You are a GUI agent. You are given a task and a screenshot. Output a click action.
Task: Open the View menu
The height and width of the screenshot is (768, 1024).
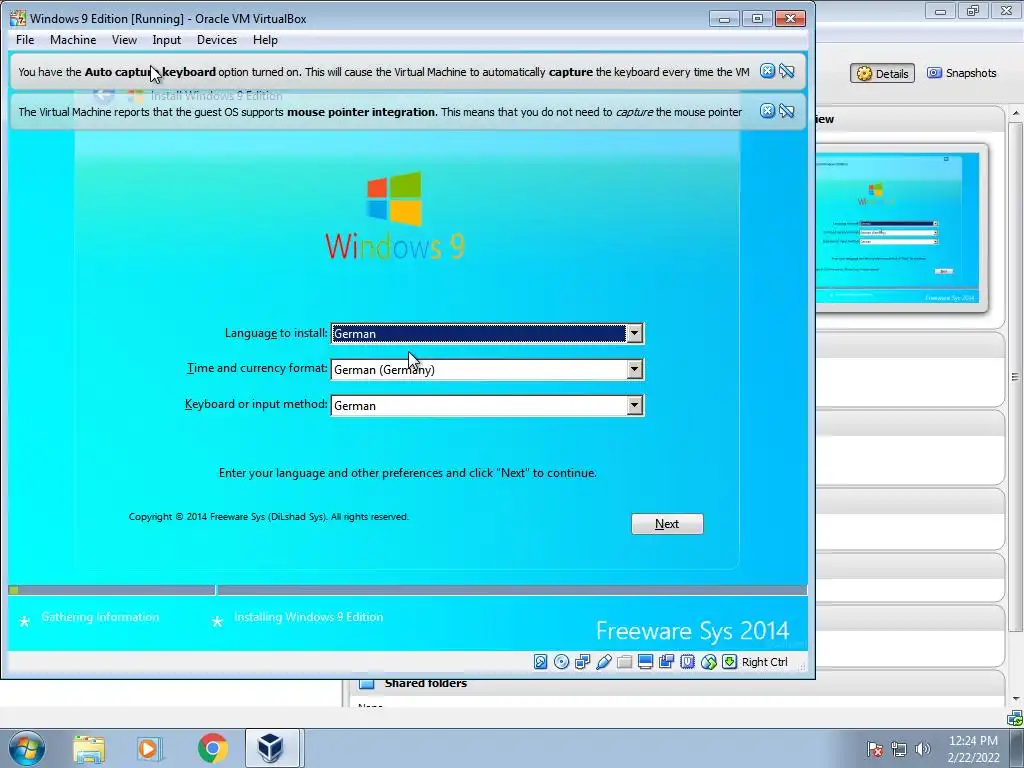pos(124,40)
